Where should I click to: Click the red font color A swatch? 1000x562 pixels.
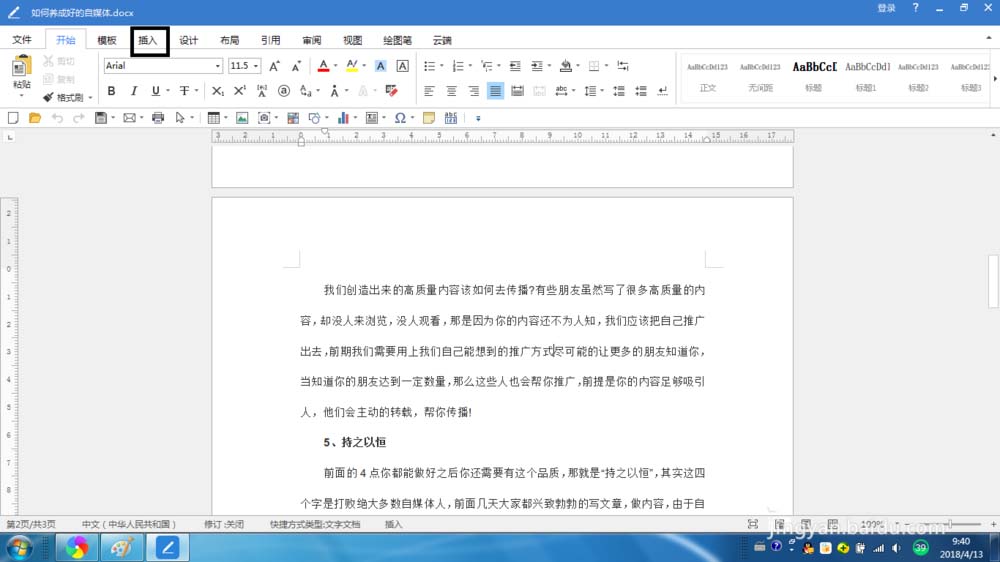coord(322,66)
